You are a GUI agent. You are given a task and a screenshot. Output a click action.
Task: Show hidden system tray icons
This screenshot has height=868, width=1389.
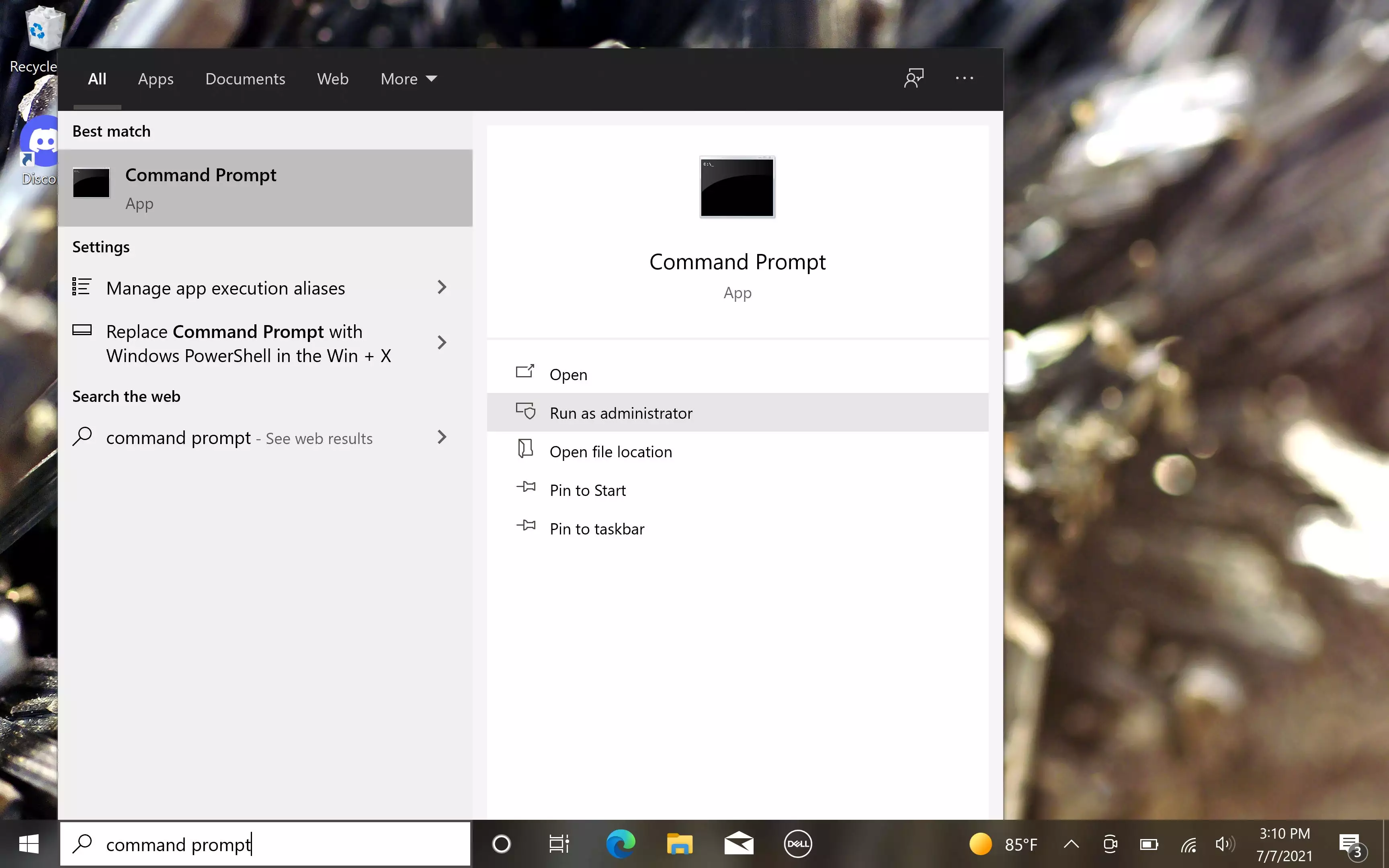tap(1071, 844)
